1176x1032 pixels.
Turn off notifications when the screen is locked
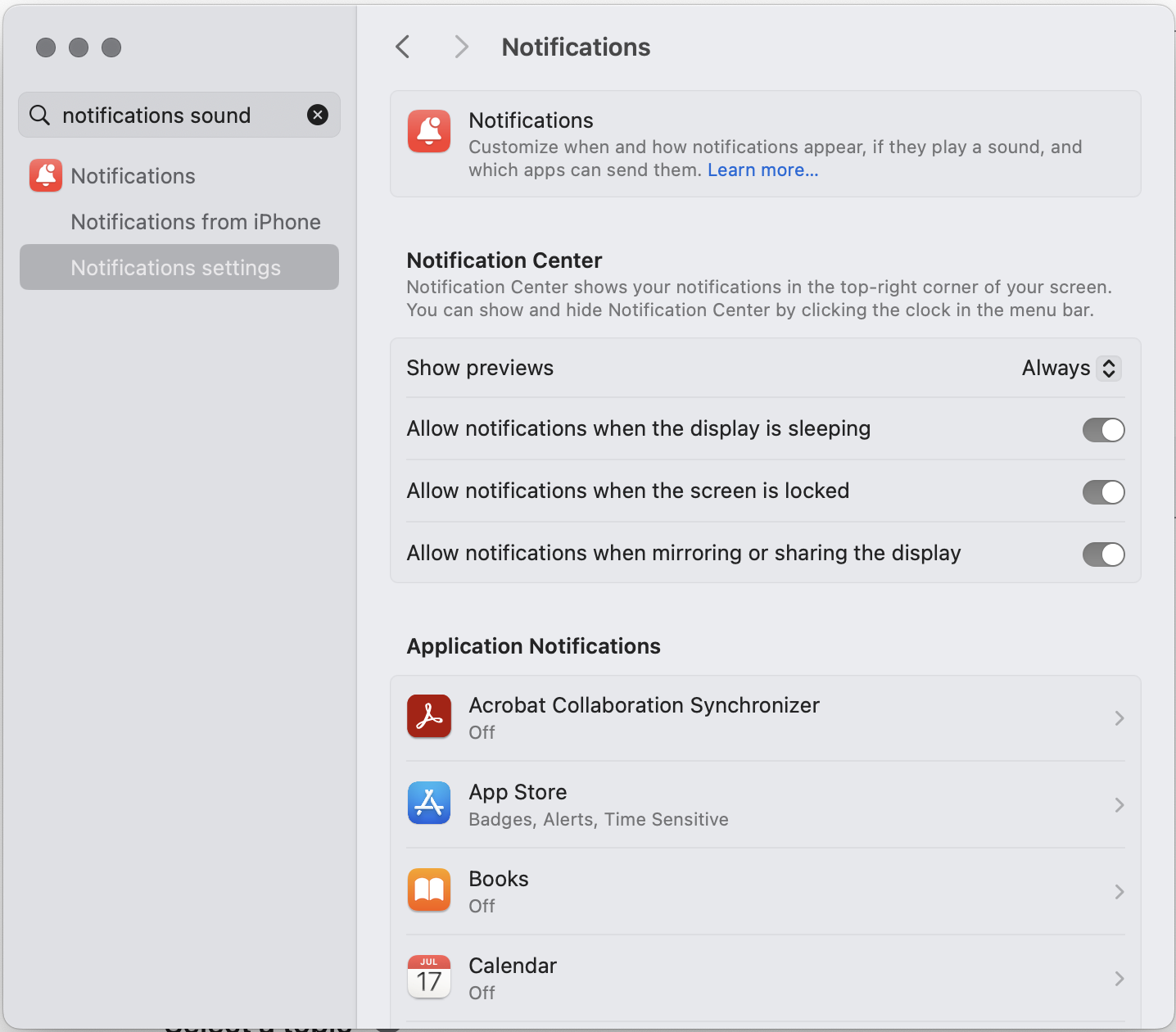point(1103,491)
